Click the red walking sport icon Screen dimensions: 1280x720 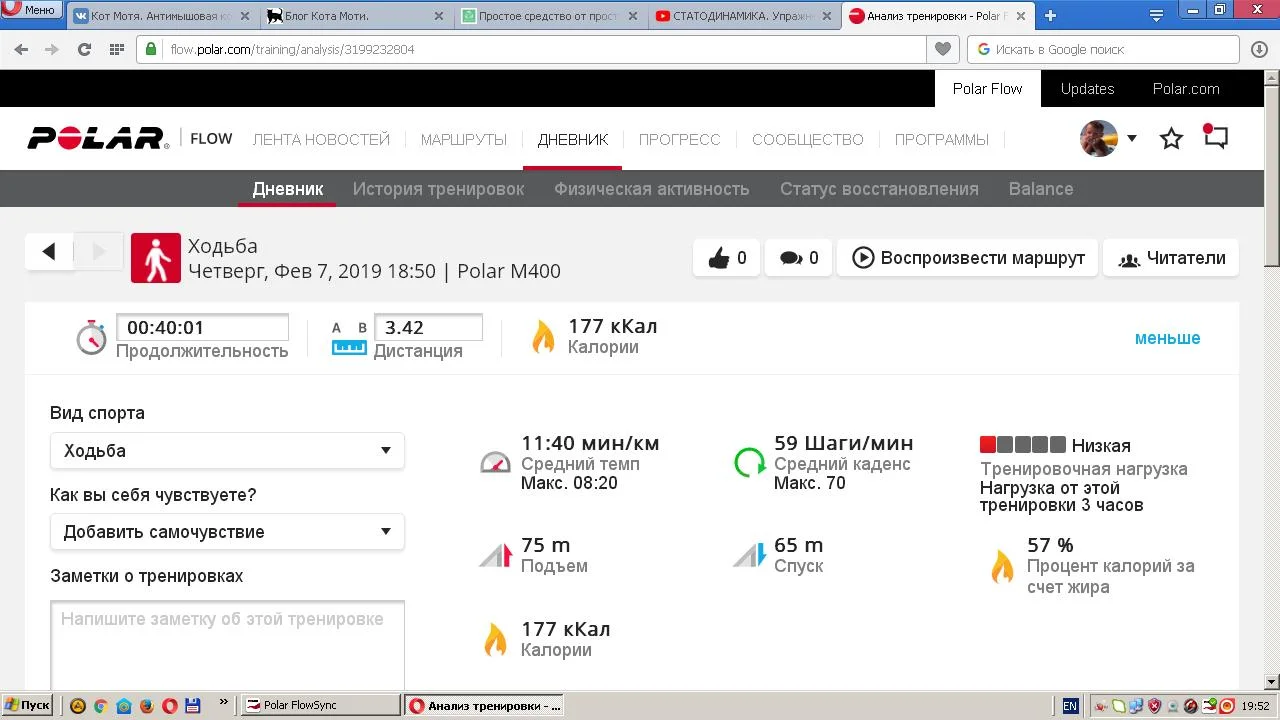click(x=156, y=258)
